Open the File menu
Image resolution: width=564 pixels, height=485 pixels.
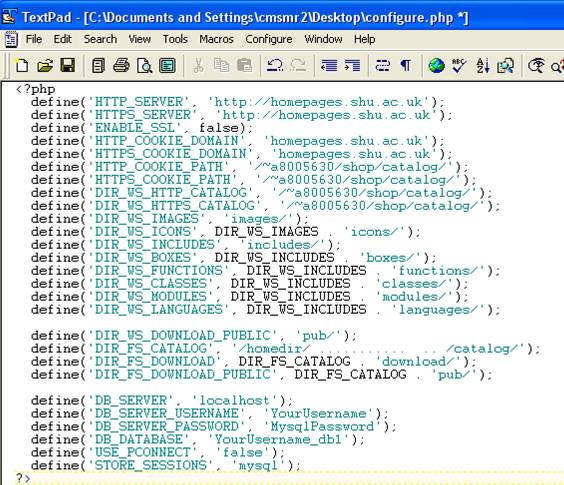click(x=34, y=39)
